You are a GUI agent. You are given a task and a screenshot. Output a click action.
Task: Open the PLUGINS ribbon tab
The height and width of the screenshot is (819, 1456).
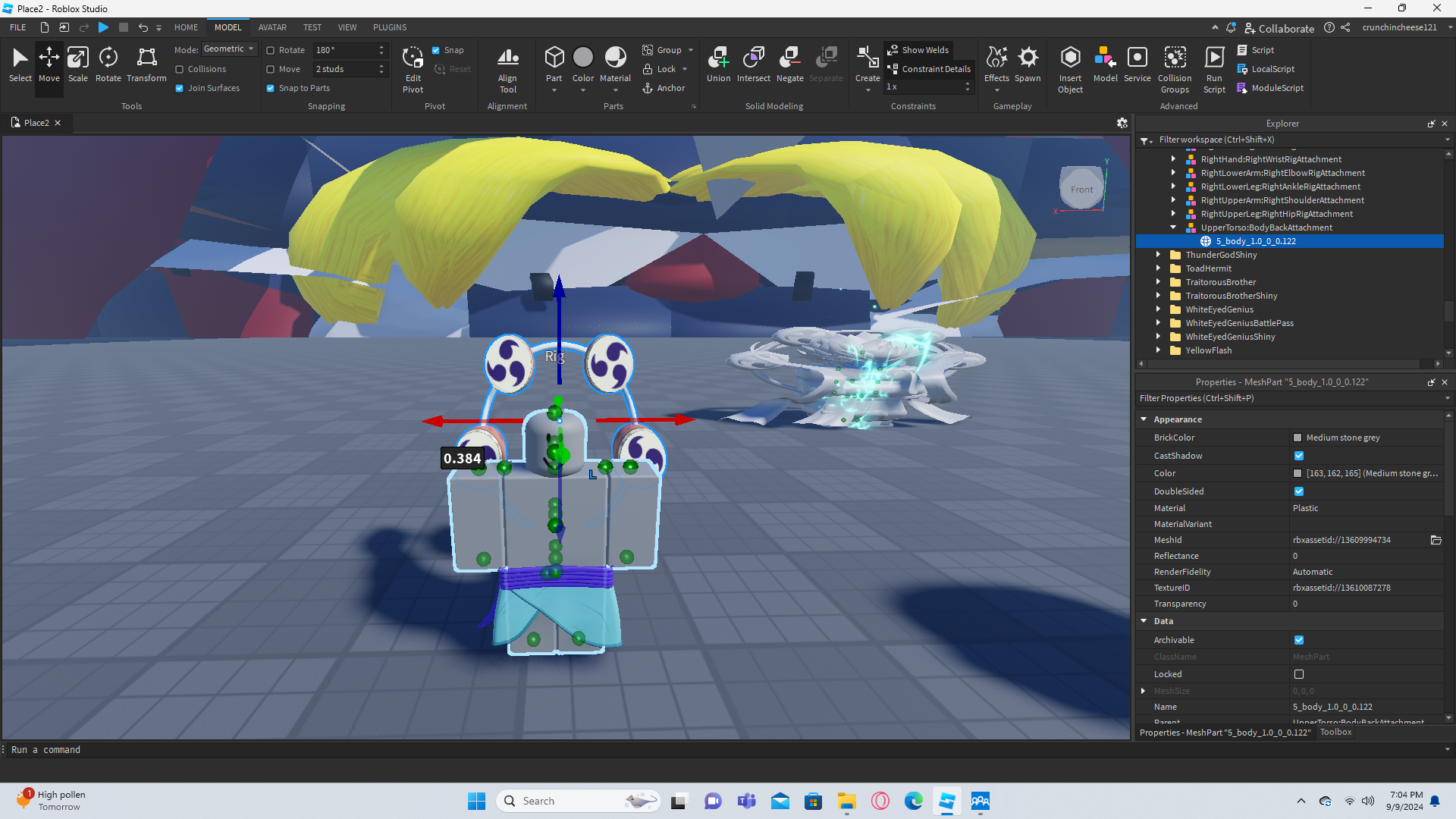[390, 27]
